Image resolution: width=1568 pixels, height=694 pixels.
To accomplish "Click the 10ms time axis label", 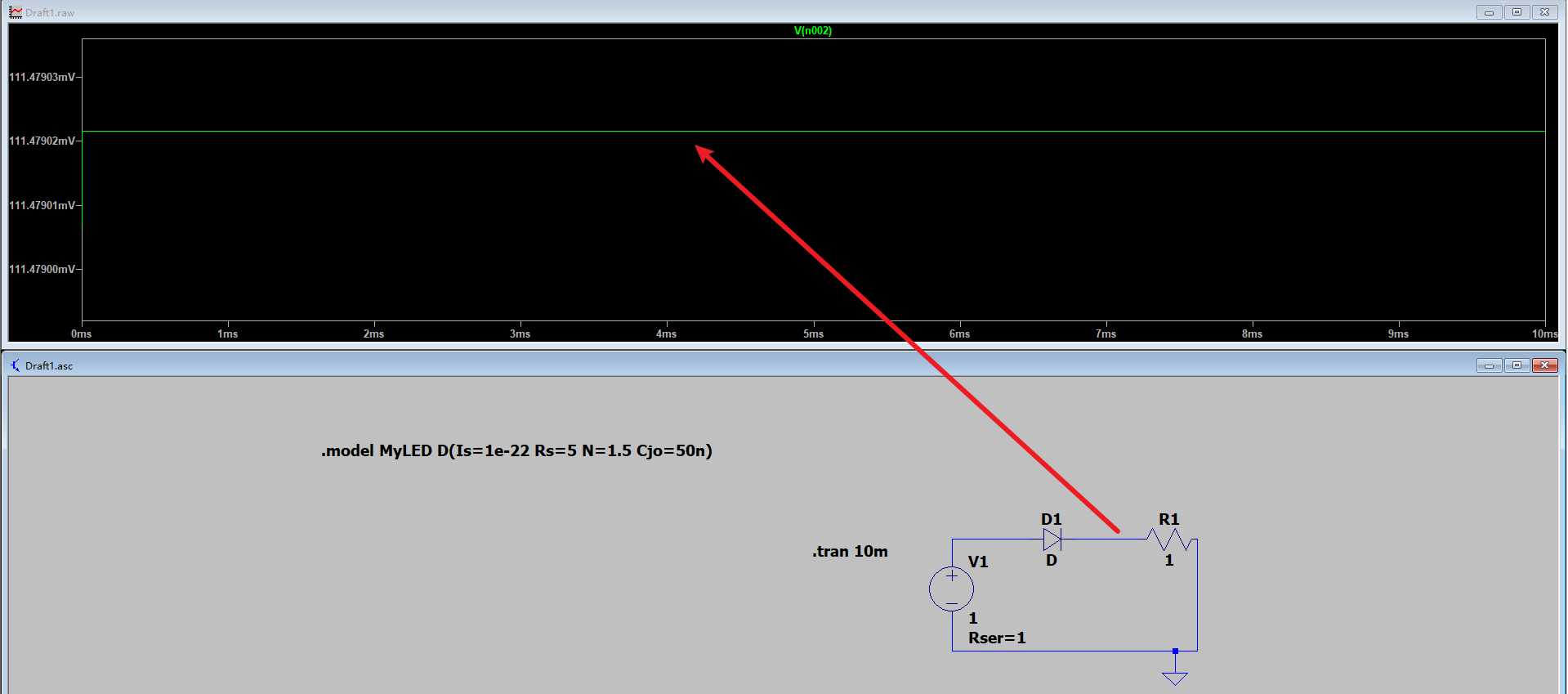I will tap(1544, 334).
